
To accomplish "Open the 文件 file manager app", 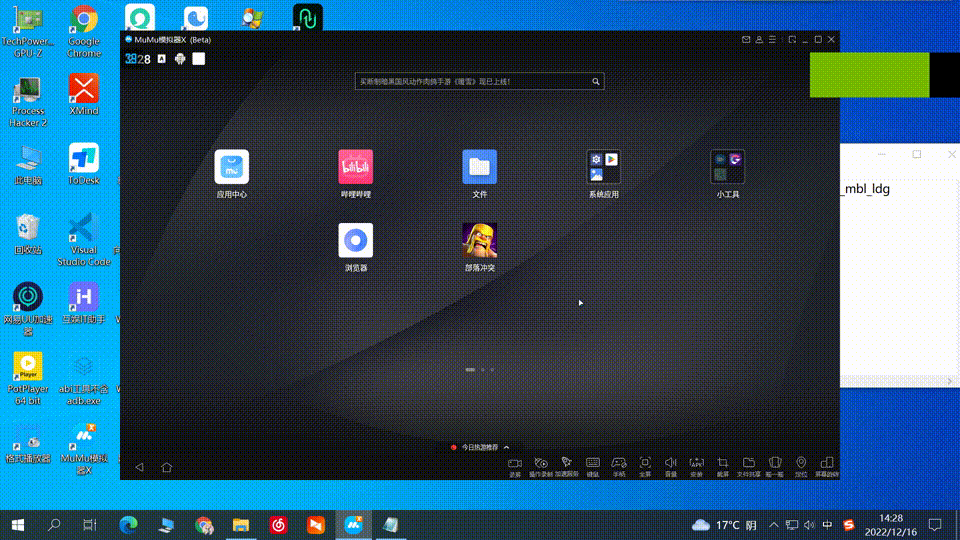I will [x=479, y=167].
